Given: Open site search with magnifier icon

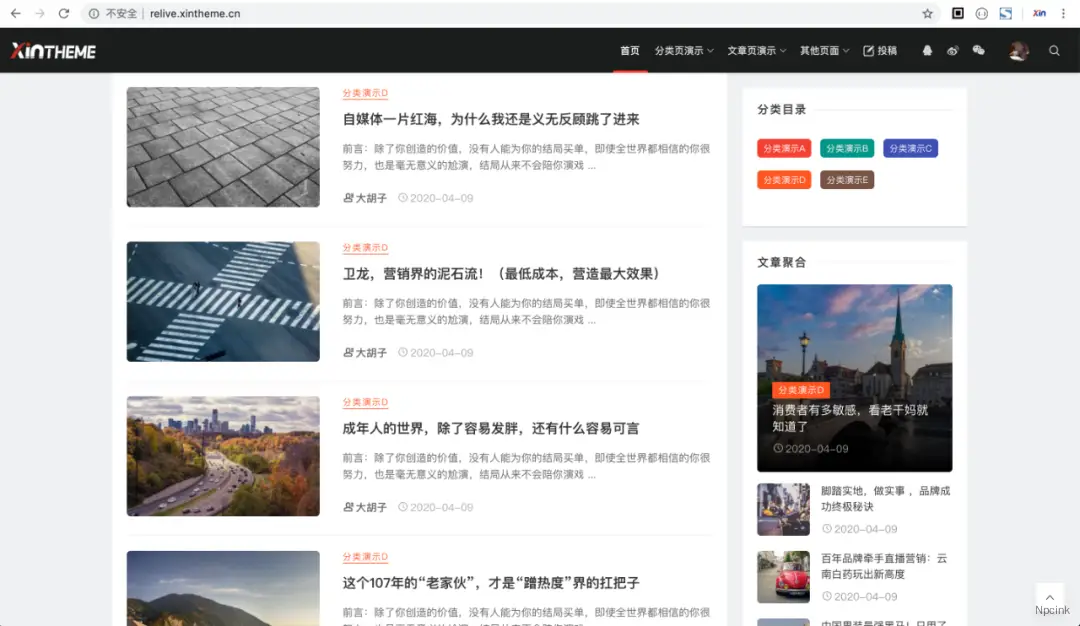Looking at the screenshot, I should point(1055,50).
